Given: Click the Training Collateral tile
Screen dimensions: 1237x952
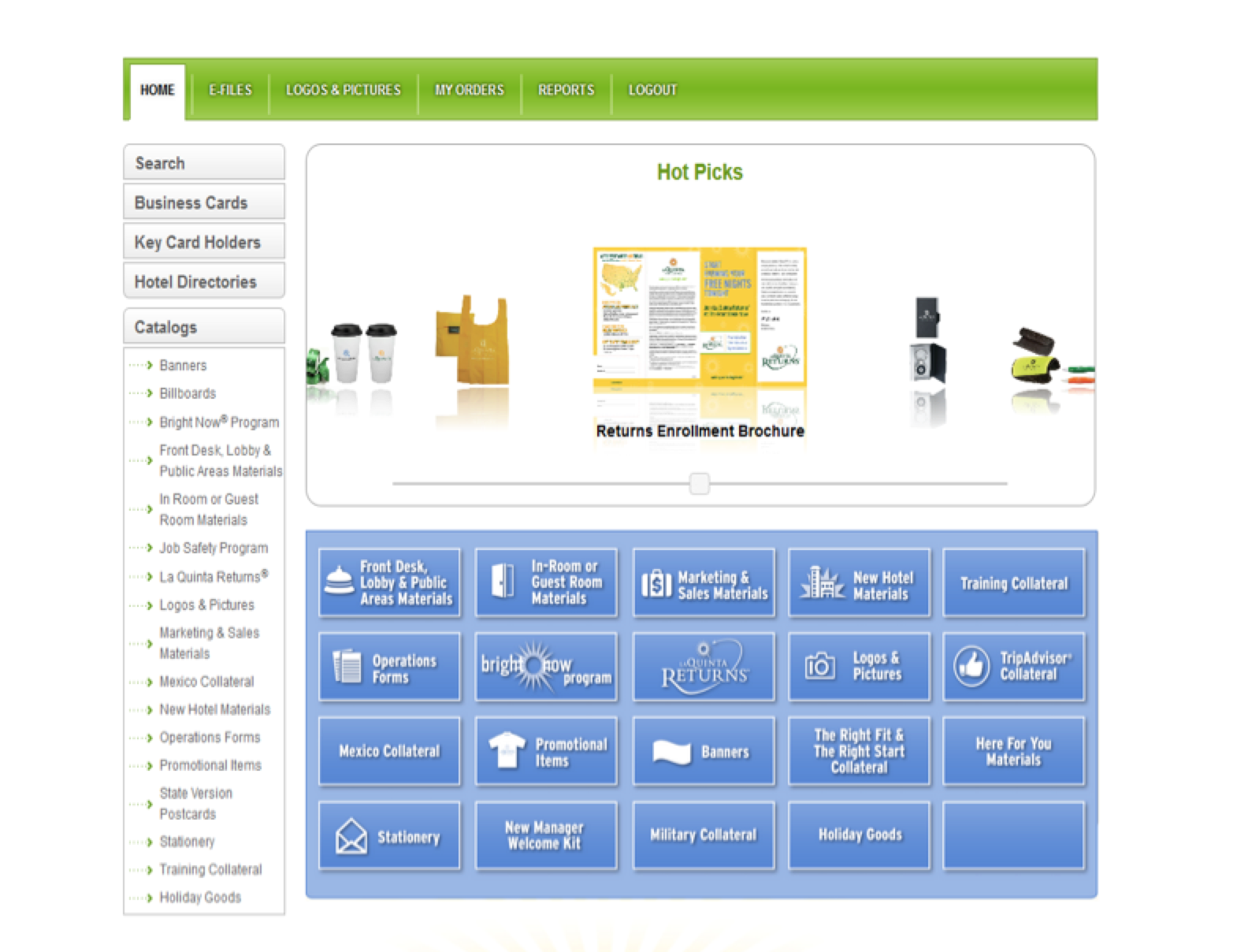Looking at the screenshot, I should click(1014, 582).
